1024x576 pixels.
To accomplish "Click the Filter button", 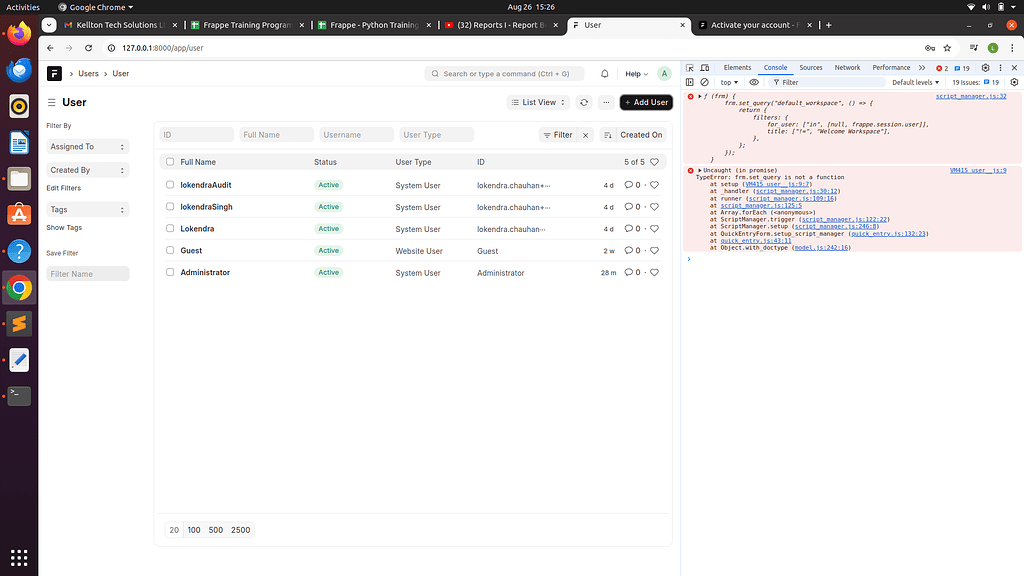I will (558, 135).
